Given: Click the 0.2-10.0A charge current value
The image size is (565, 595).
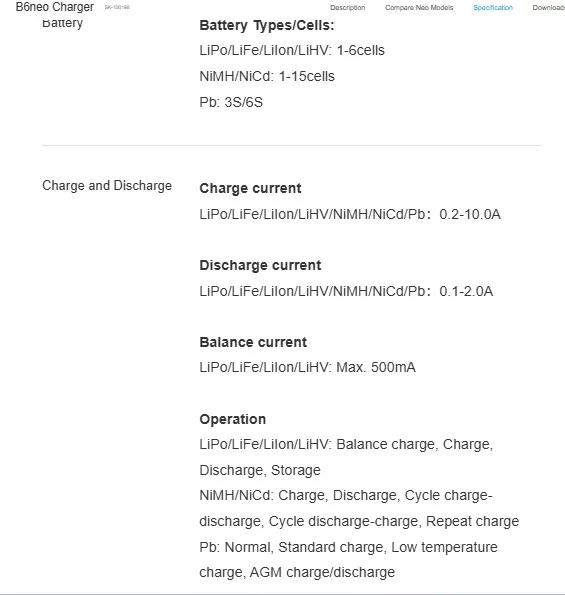Looking at the screenshot, I should click(470, 214).
